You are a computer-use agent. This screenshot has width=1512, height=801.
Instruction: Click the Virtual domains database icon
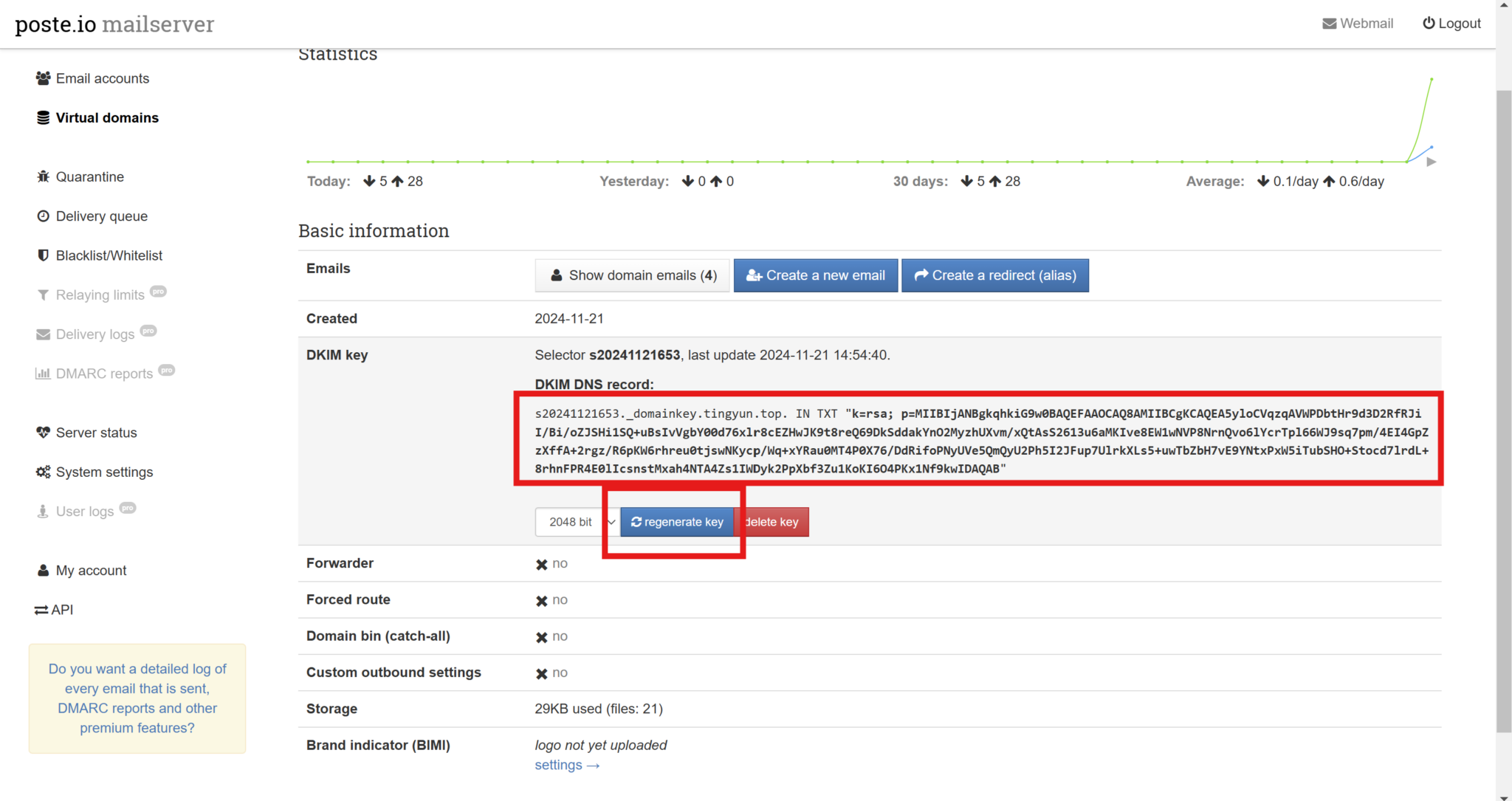43,118
